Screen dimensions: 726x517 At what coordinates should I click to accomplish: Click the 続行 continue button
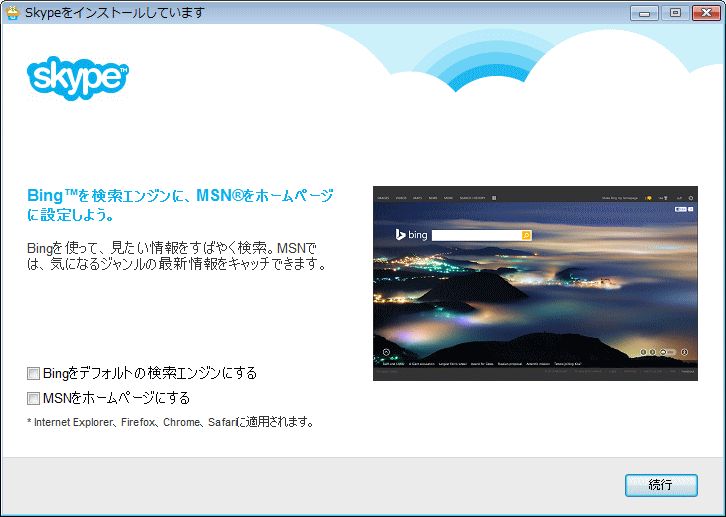(x=661, y=485)
